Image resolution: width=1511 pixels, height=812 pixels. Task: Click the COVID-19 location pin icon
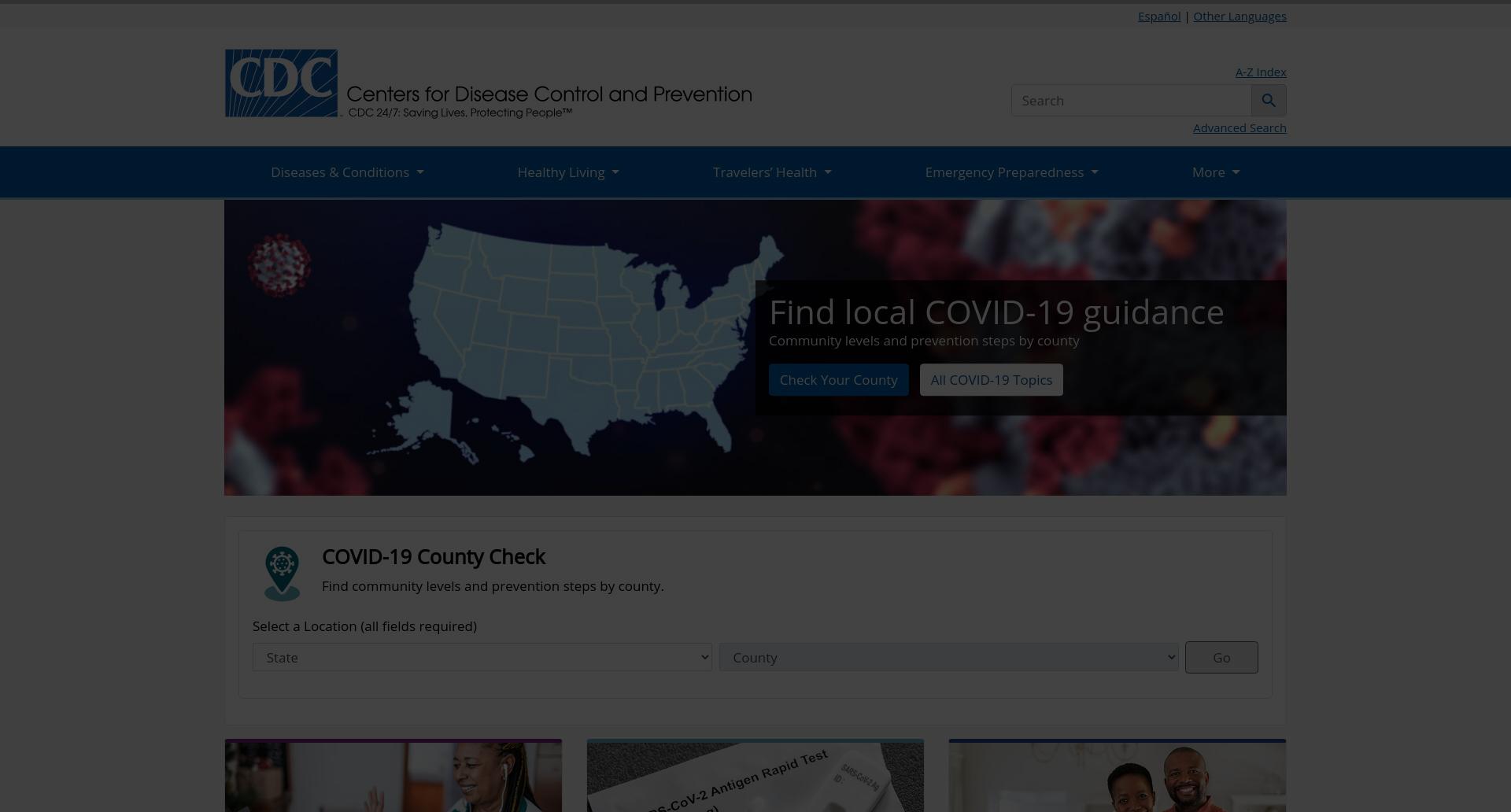point(282,574)
